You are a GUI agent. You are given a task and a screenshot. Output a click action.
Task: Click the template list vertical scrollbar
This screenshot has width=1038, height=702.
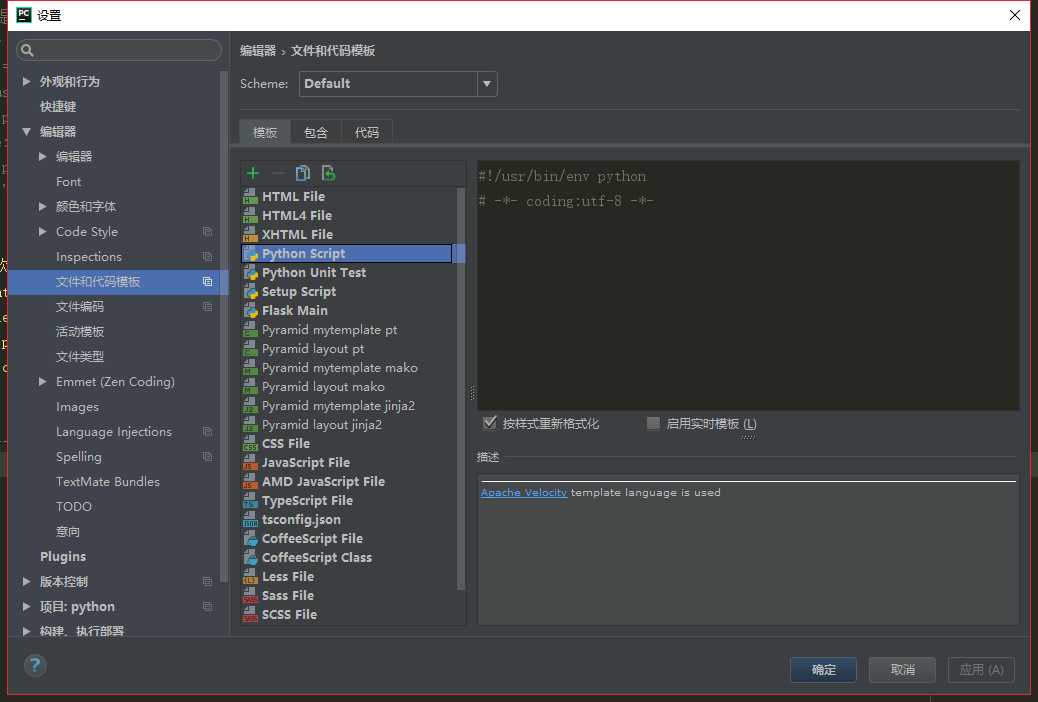pyautogui.click(x=461, y=389)
